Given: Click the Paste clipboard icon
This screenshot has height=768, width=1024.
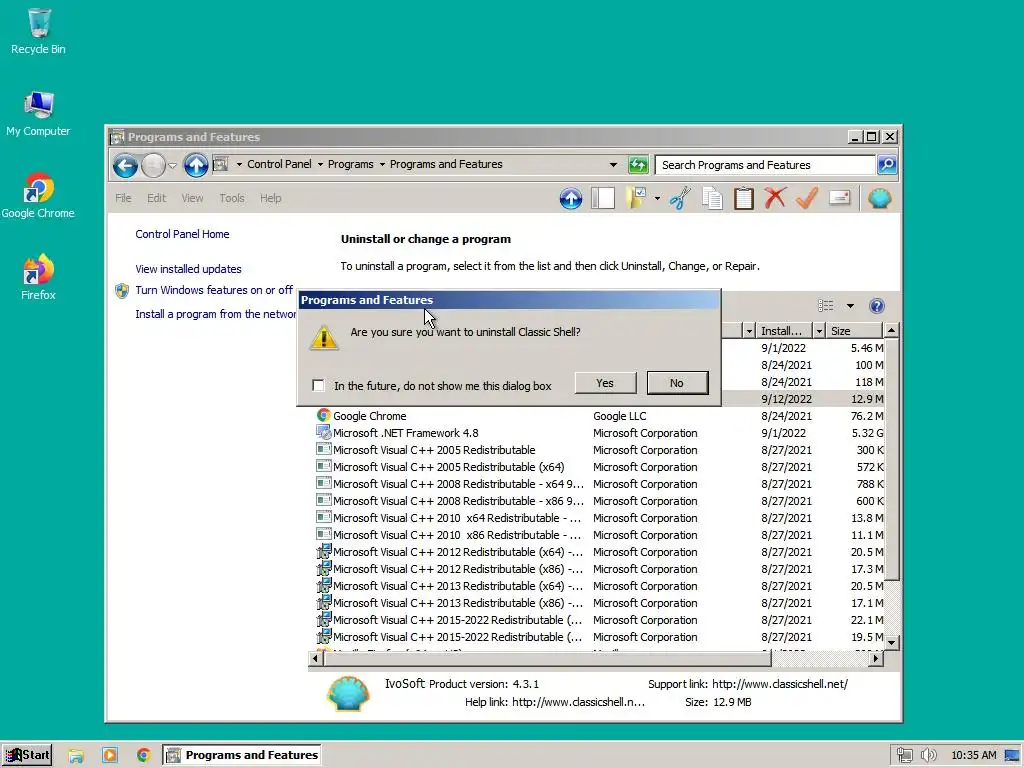Looking at the screenshot, I should [743, 199].
